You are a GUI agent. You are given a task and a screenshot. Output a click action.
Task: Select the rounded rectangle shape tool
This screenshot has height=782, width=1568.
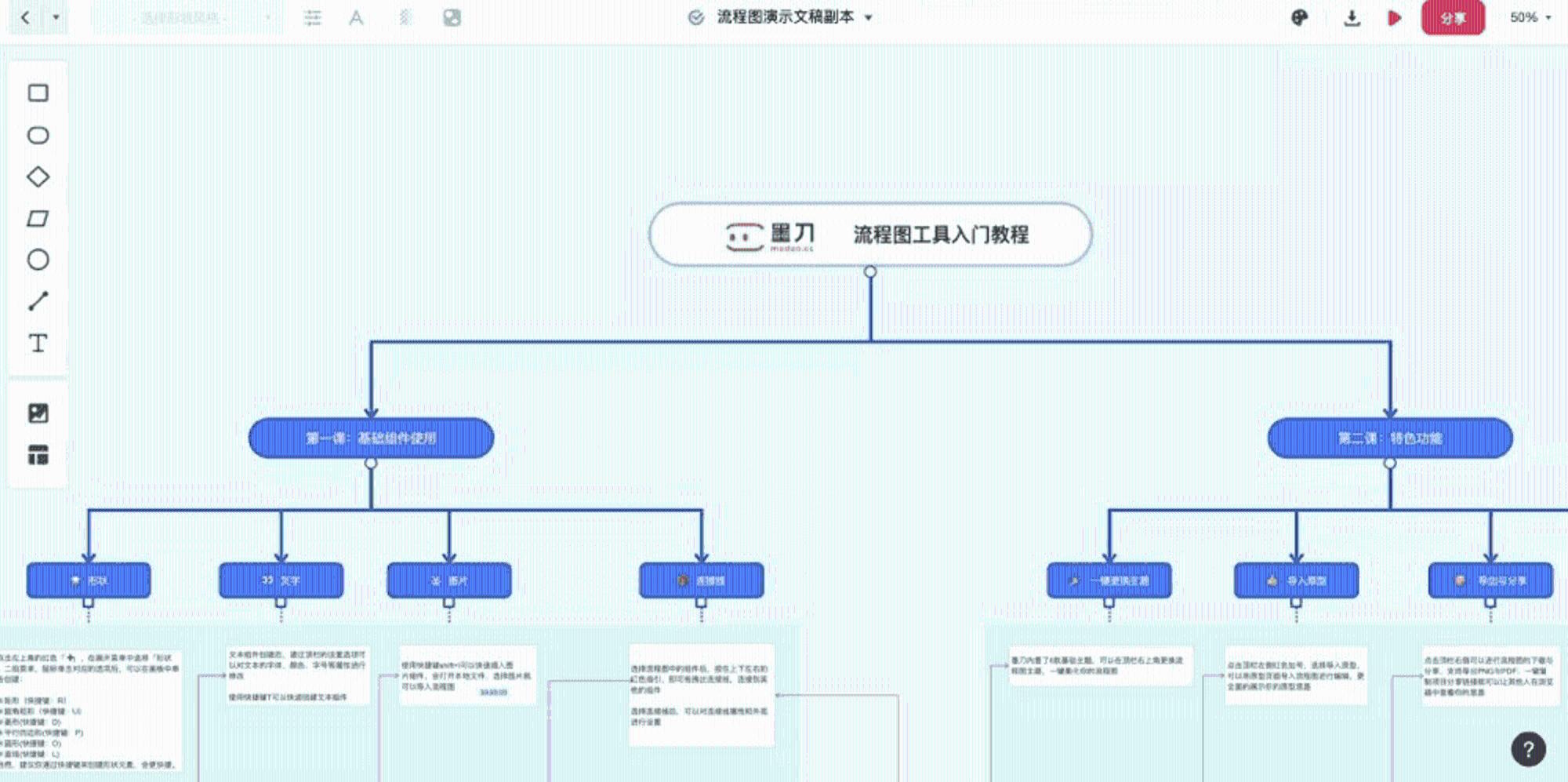38,136
